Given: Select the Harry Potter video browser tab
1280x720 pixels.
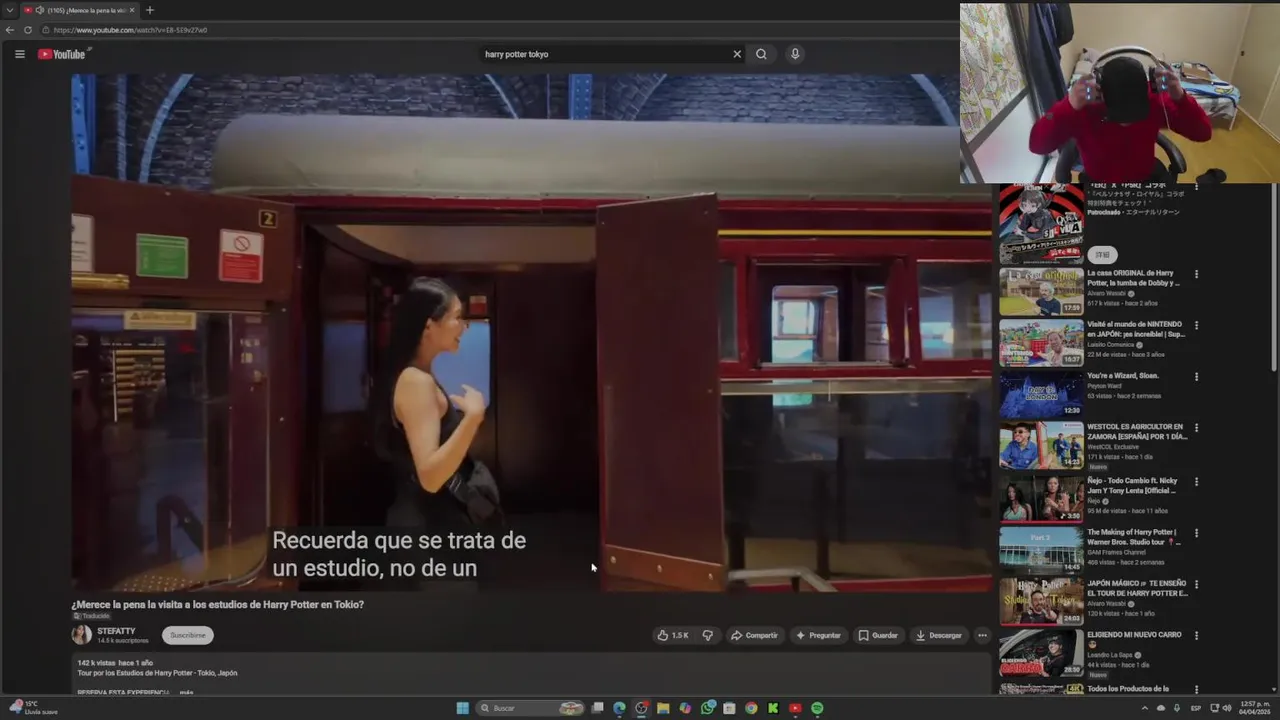Looking at the screenshot, I should point(79,10).
